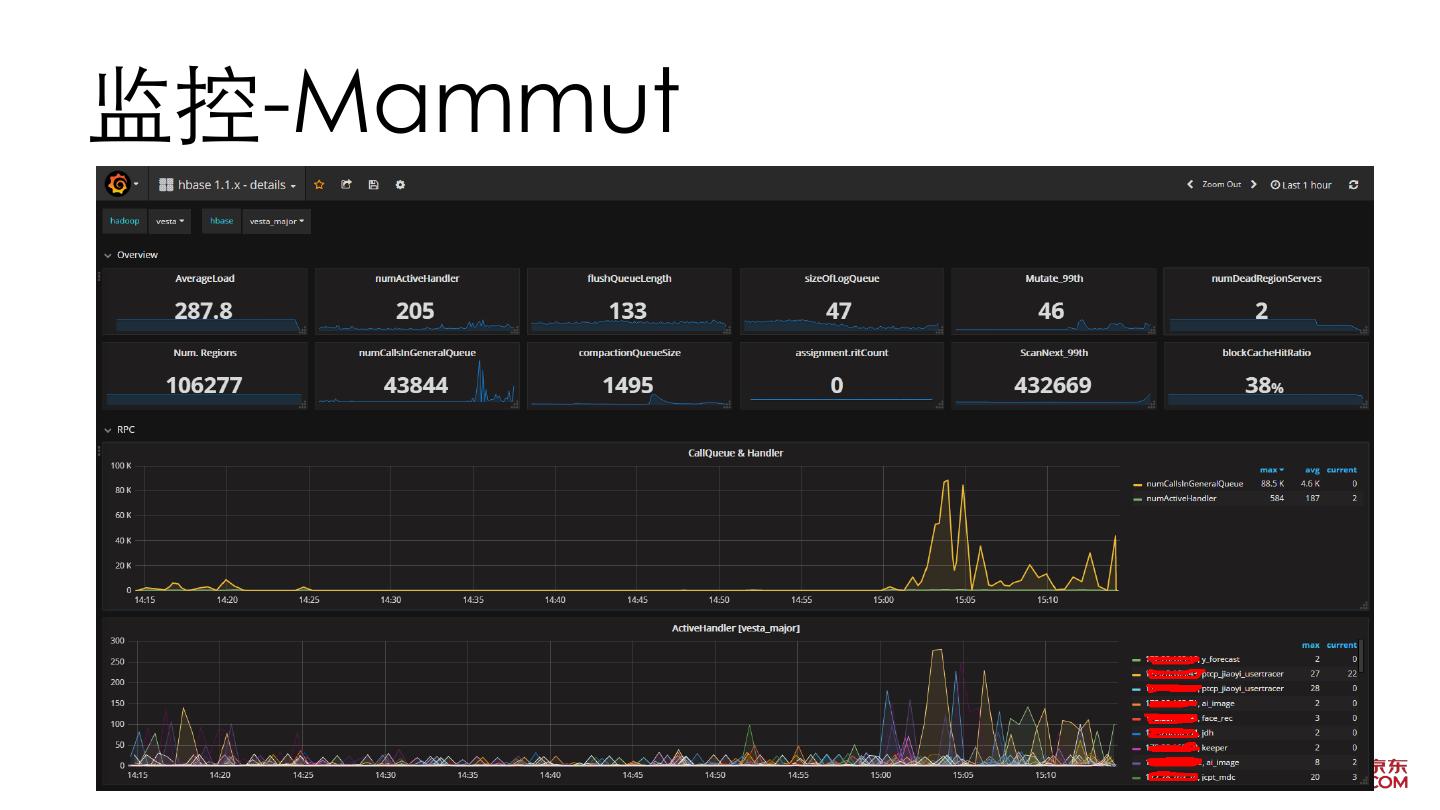The width and height of the screenshot is (1440, 810).
Task: Open the hbase 1.1.x - details dashboard picker
Action: 228,185
